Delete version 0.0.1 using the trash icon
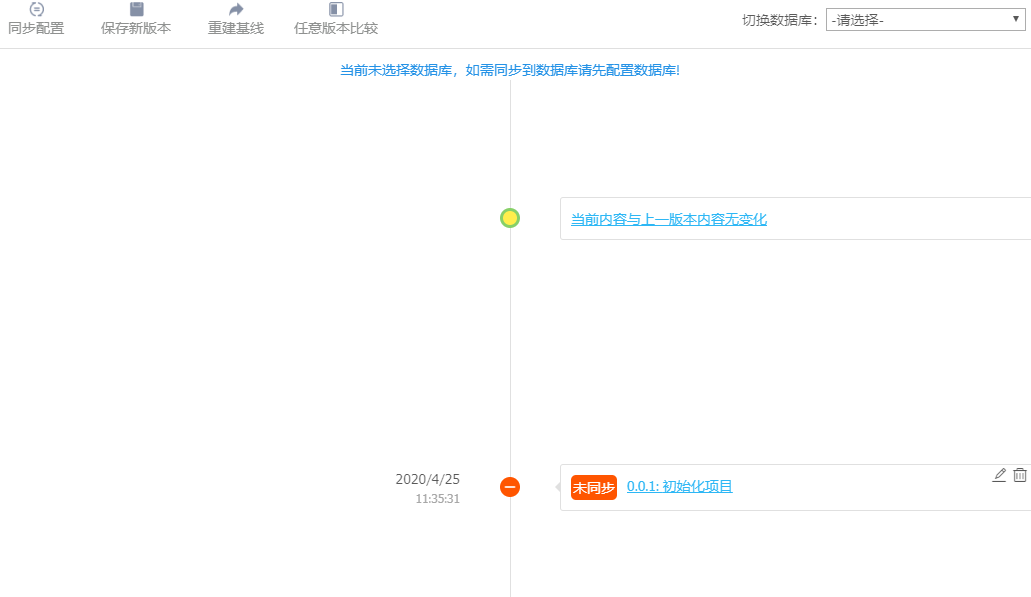Screen dimensions: 1031x597 pyautogui.click(x=1020, y=475)
